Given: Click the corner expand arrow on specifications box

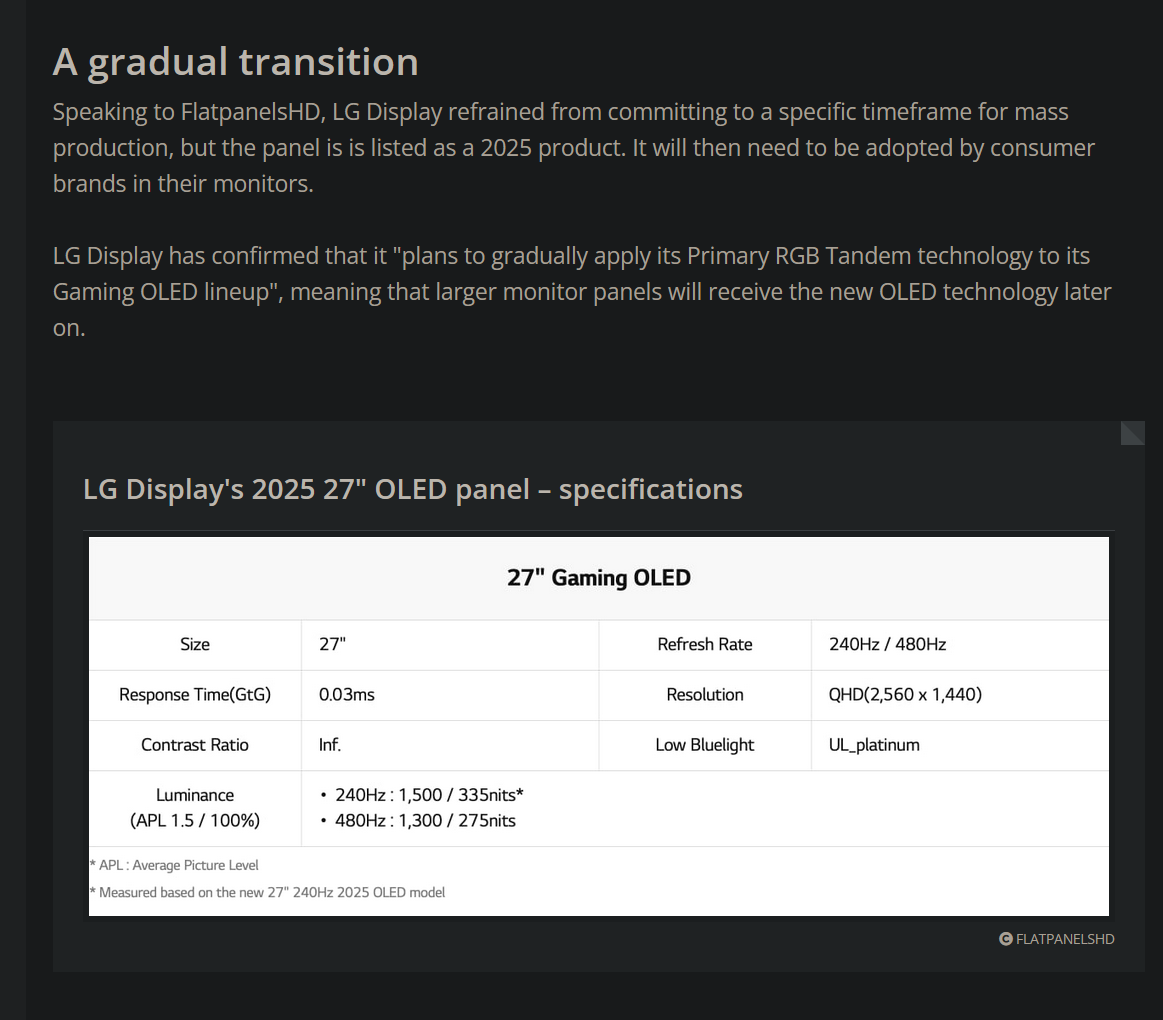Looking at the screenshot, I should (1132, 432).
